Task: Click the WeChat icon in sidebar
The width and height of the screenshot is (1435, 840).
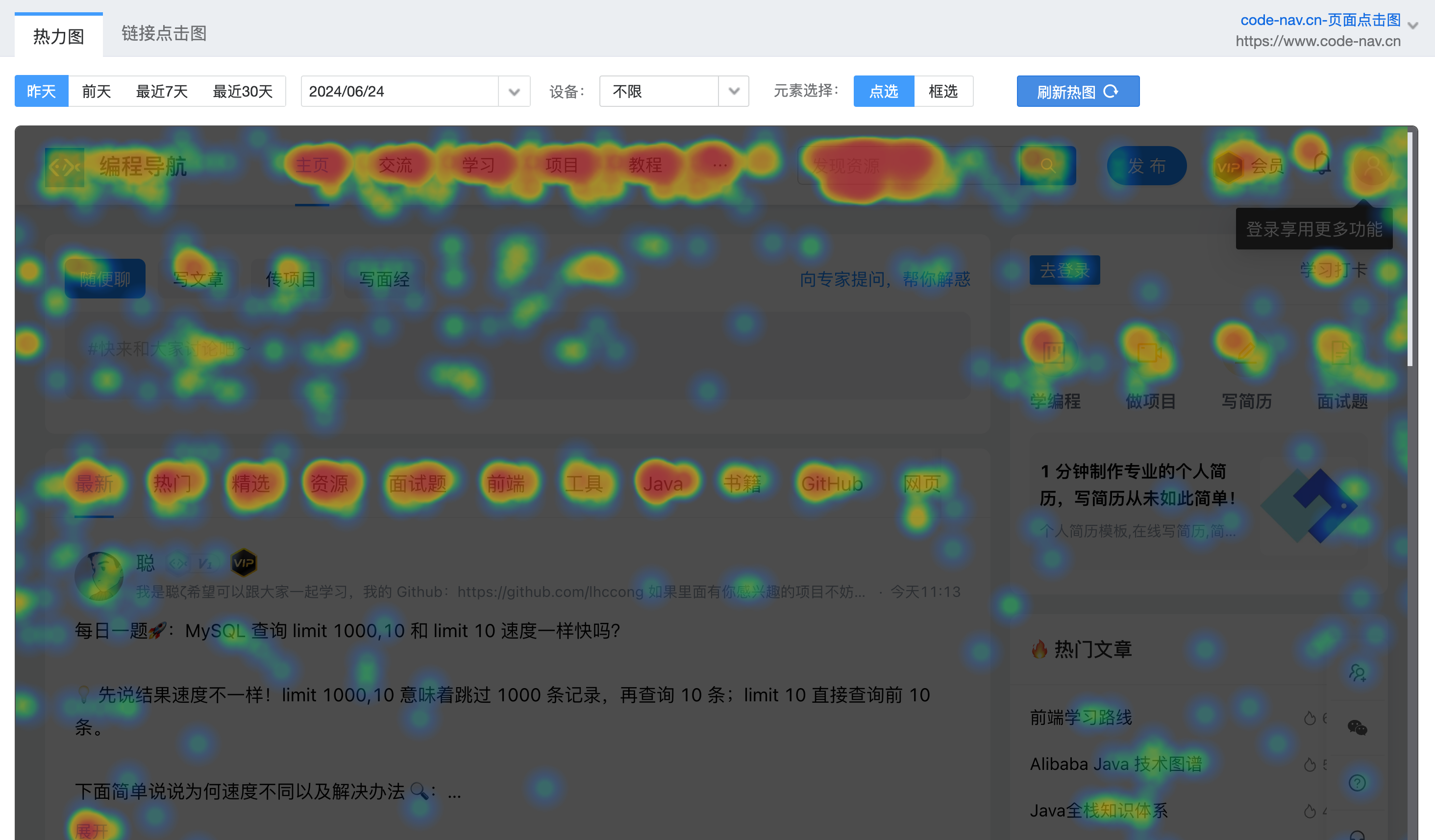Action: [x=1357, y=727]
